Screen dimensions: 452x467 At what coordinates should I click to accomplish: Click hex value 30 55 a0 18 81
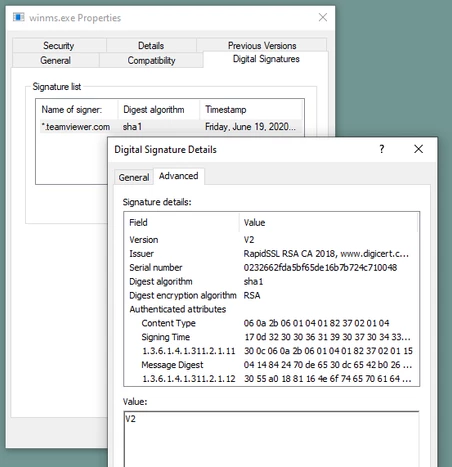[328, 379]
